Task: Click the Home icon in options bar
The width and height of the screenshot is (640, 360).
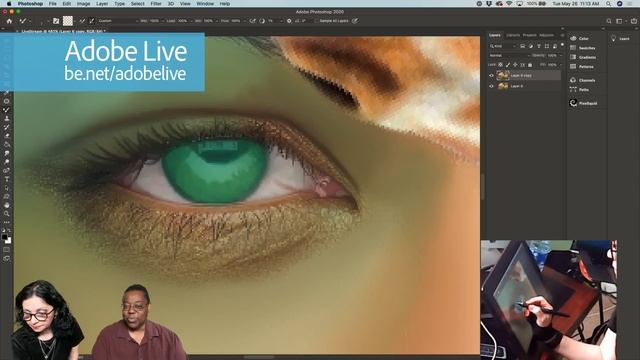Action: click(9, 21)
